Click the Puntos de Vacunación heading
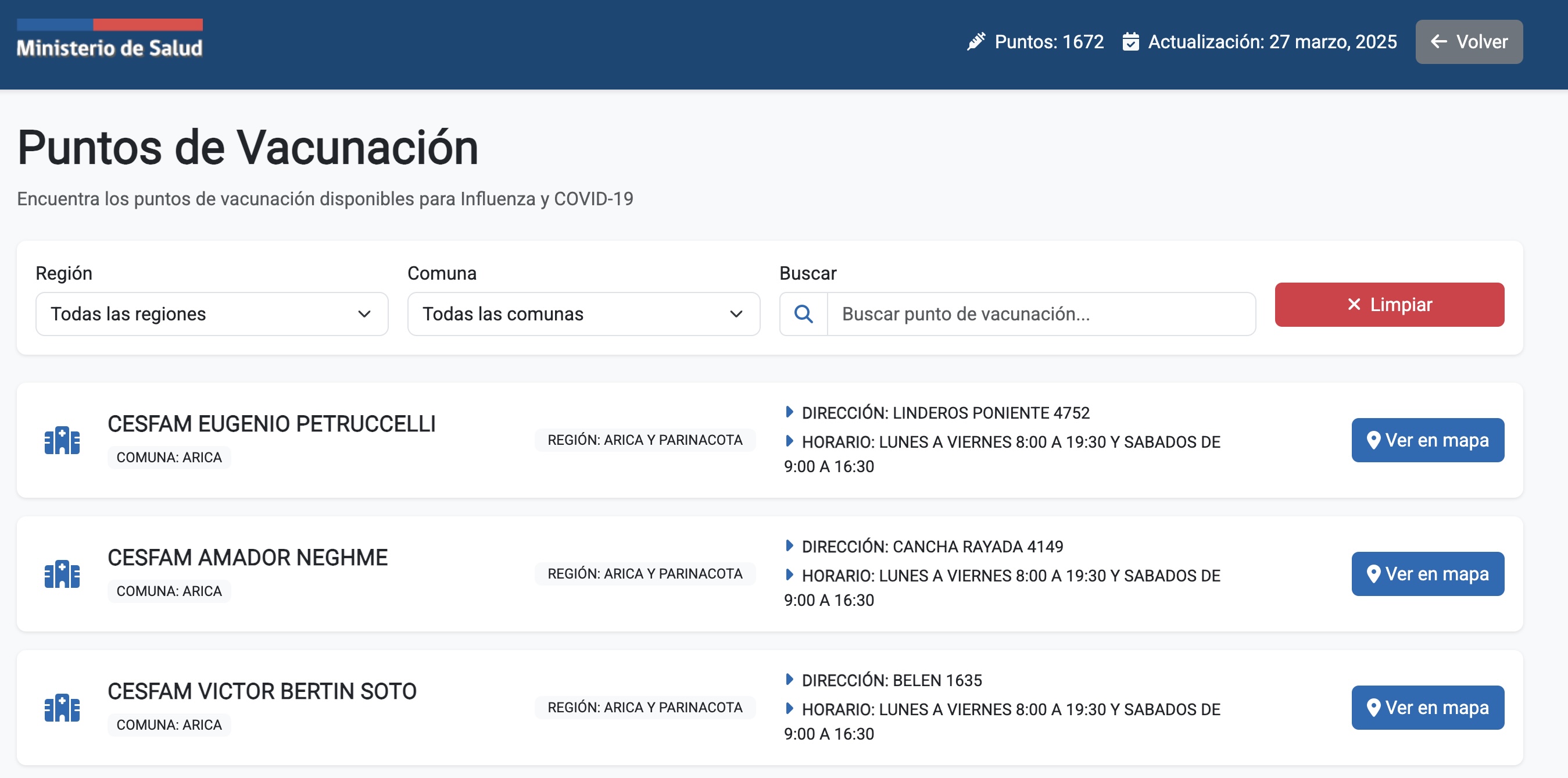 [248, 148]
